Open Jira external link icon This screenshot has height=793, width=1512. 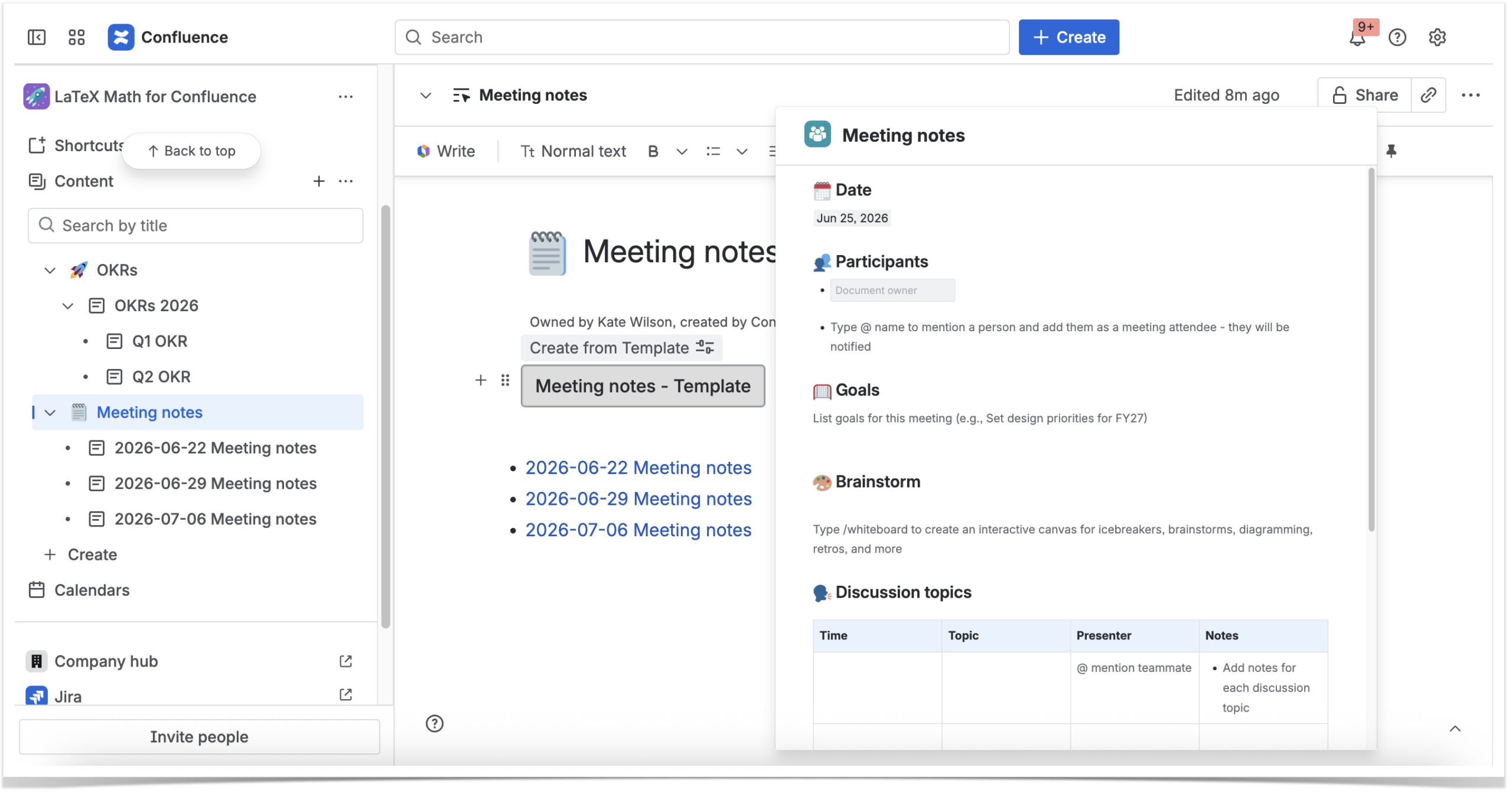[x=346, y=695]
